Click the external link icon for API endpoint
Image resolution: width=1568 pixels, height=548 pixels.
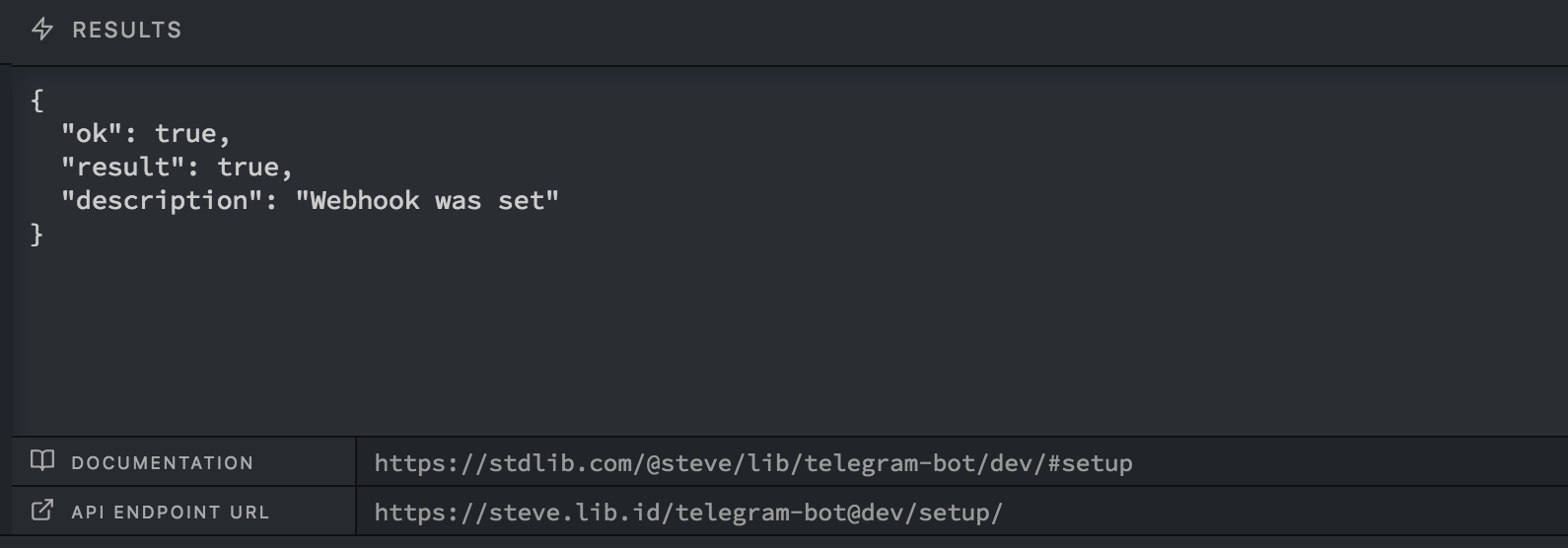(42, 511)
